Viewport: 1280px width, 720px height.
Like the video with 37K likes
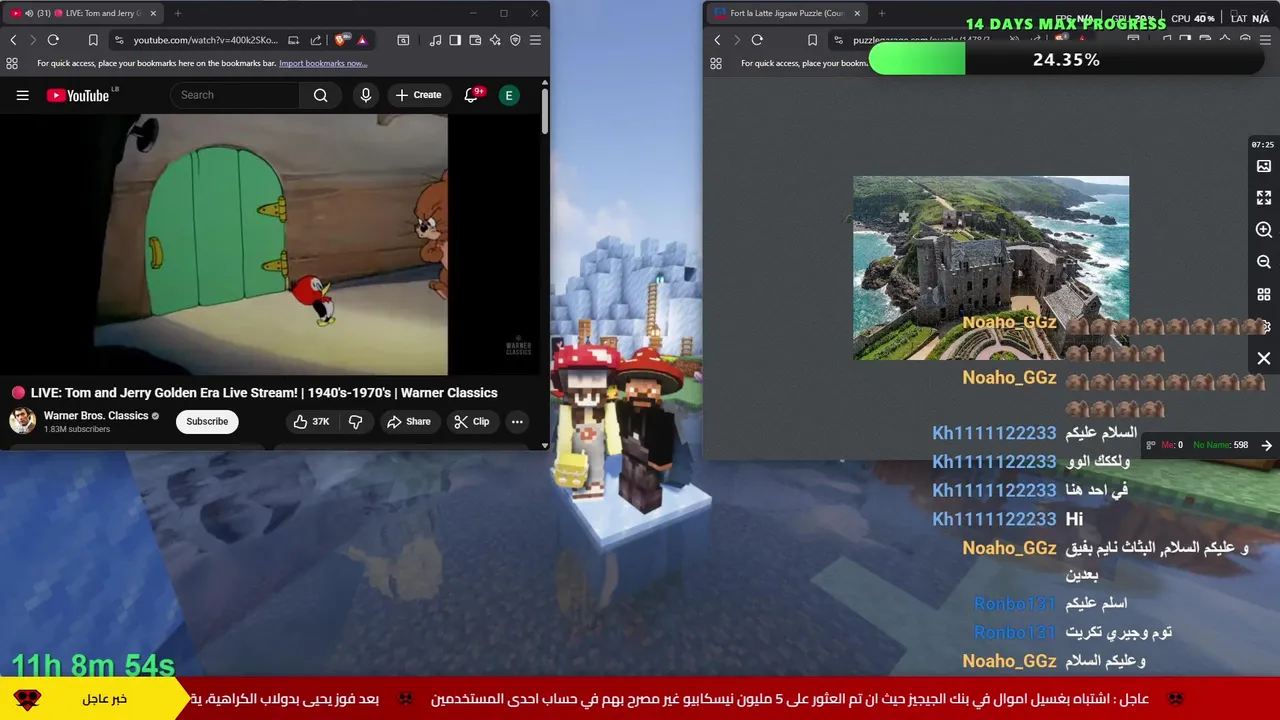311,421
